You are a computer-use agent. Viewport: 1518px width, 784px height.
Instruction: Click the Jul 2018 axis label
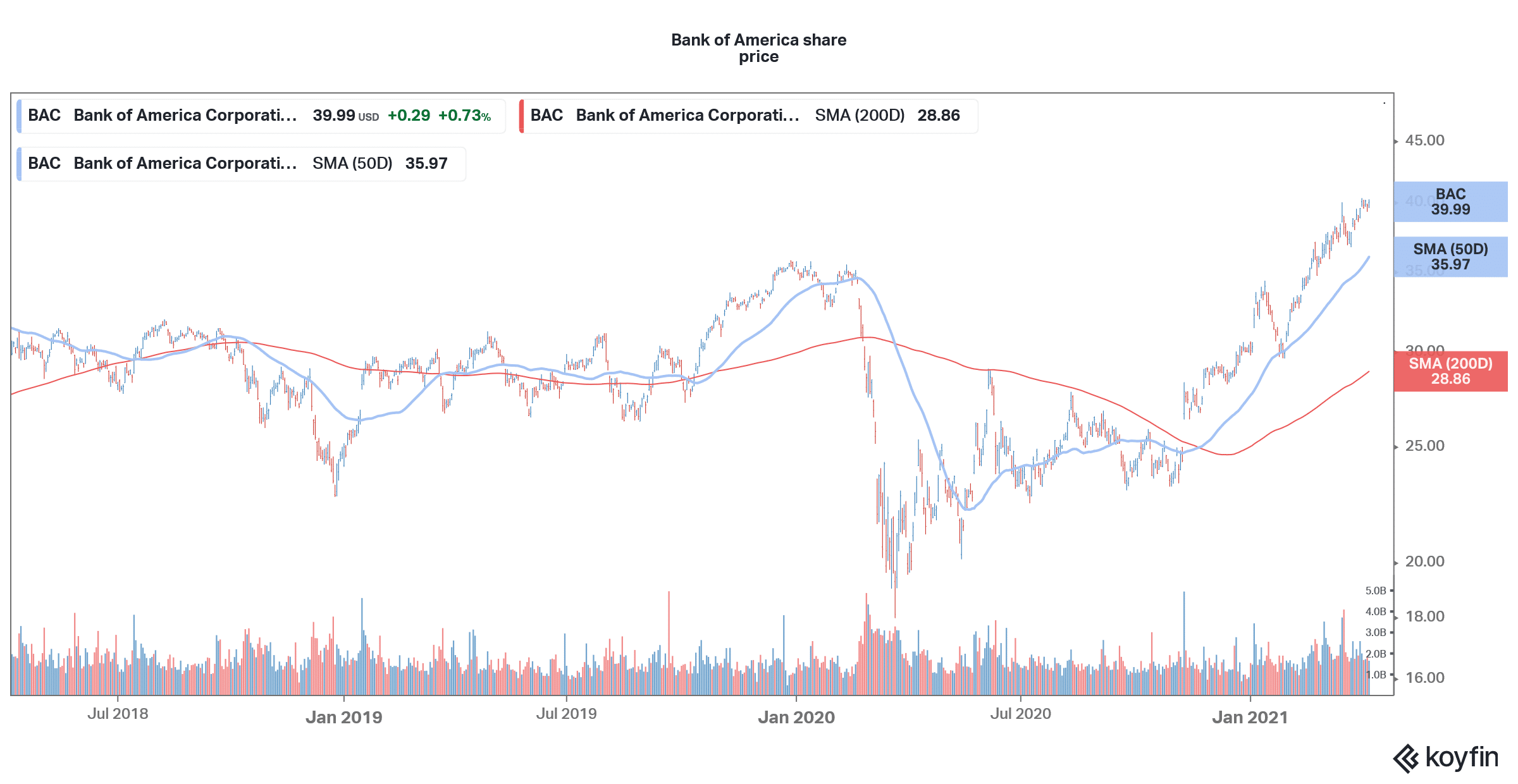coord(118,714)
